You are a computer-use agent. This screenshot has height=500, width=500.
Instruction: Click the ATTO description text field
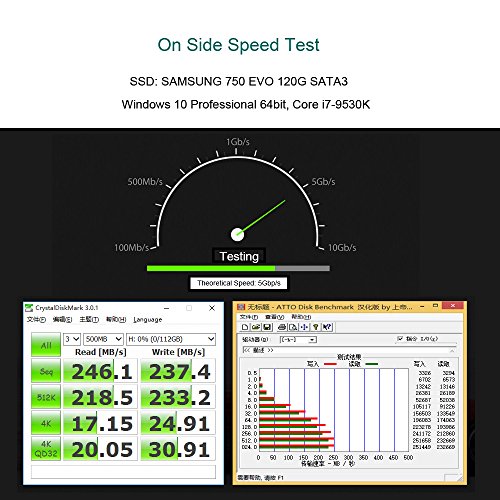(x=348, y=350)
